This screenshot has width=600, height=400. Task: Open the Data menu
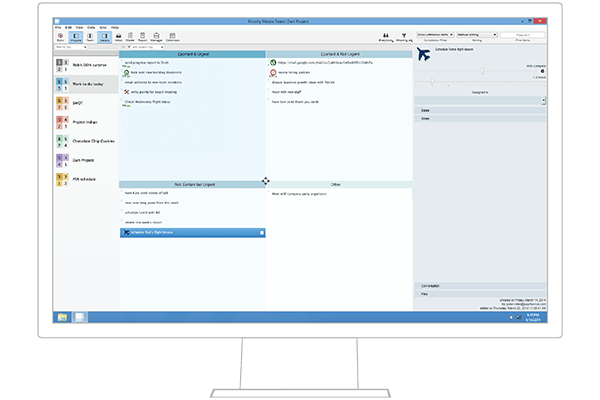click(x=91, y=28)
